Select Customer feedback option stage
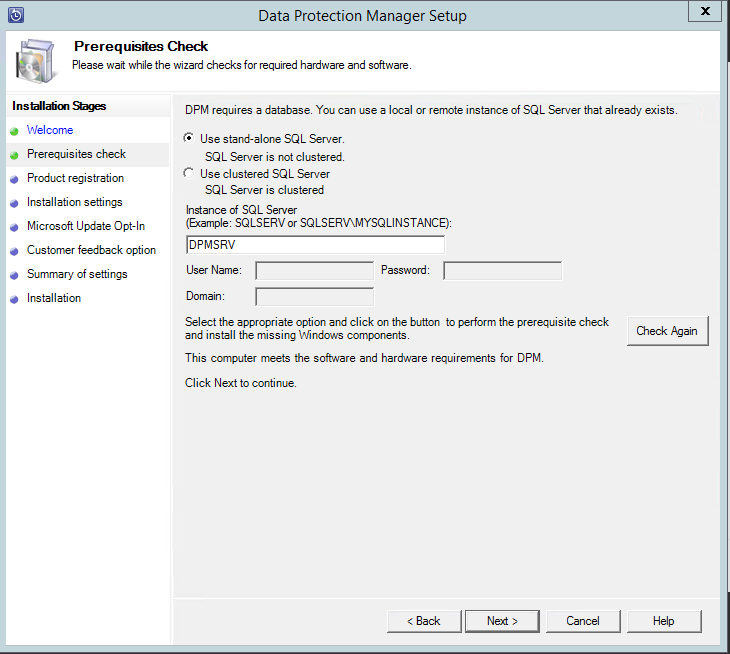 (91, 250)
